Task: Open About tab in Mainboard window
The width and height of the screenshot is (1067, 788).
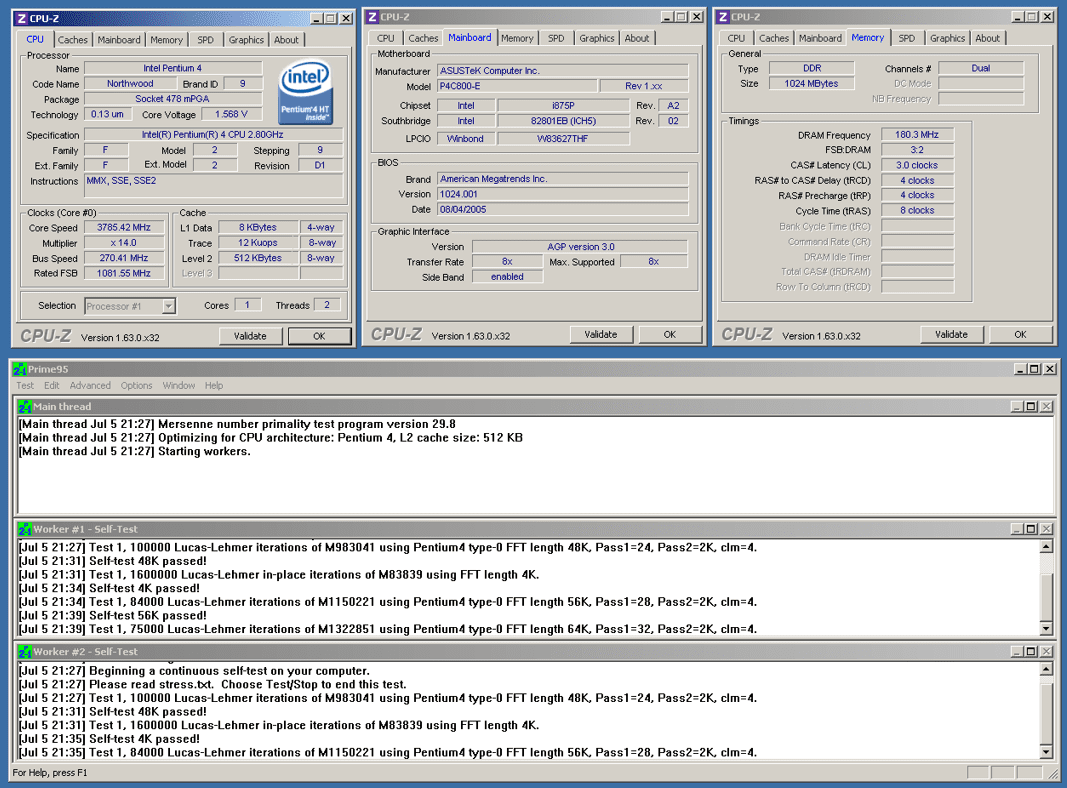Action: click(x=637, y=39)
